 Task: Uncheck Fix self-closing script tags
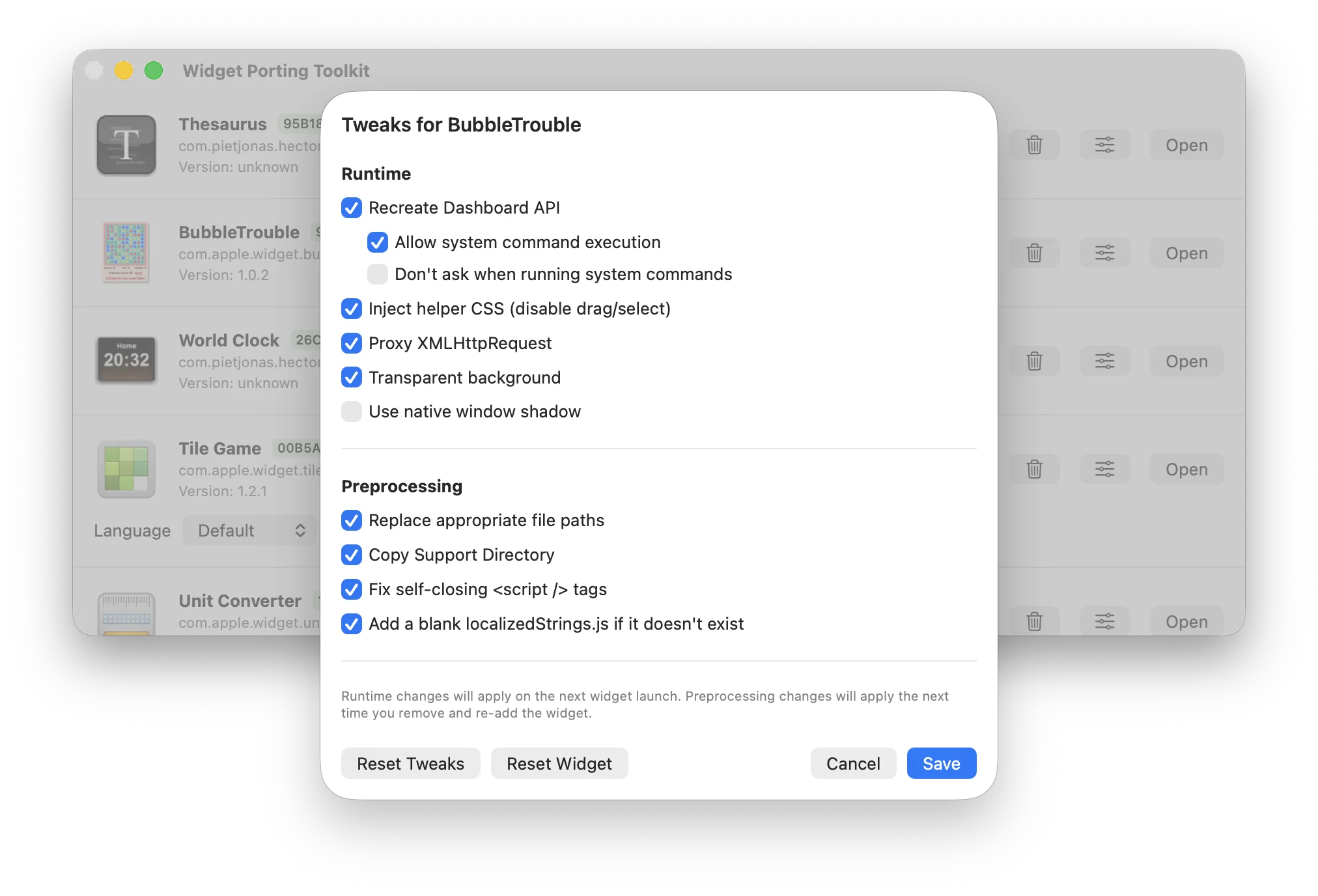352,589
